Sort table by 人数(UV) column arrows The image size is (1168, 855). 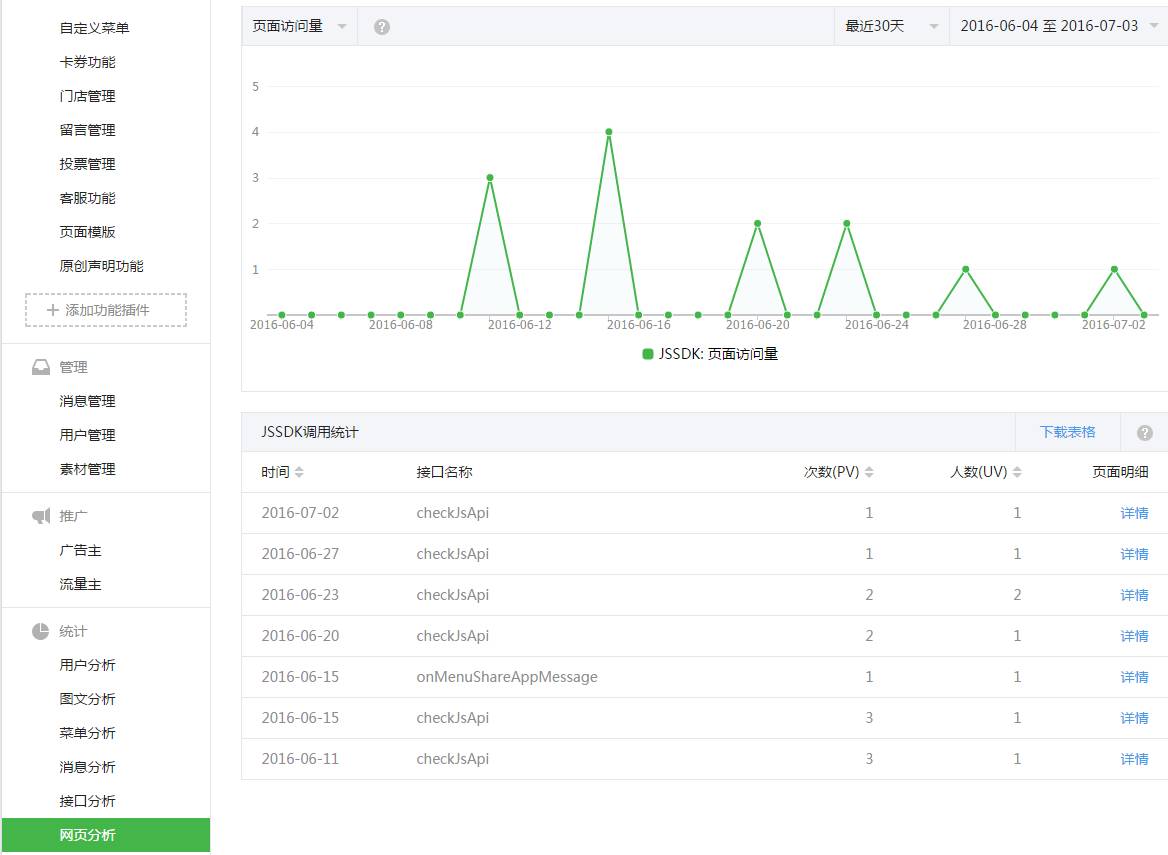coord(1017,472)
